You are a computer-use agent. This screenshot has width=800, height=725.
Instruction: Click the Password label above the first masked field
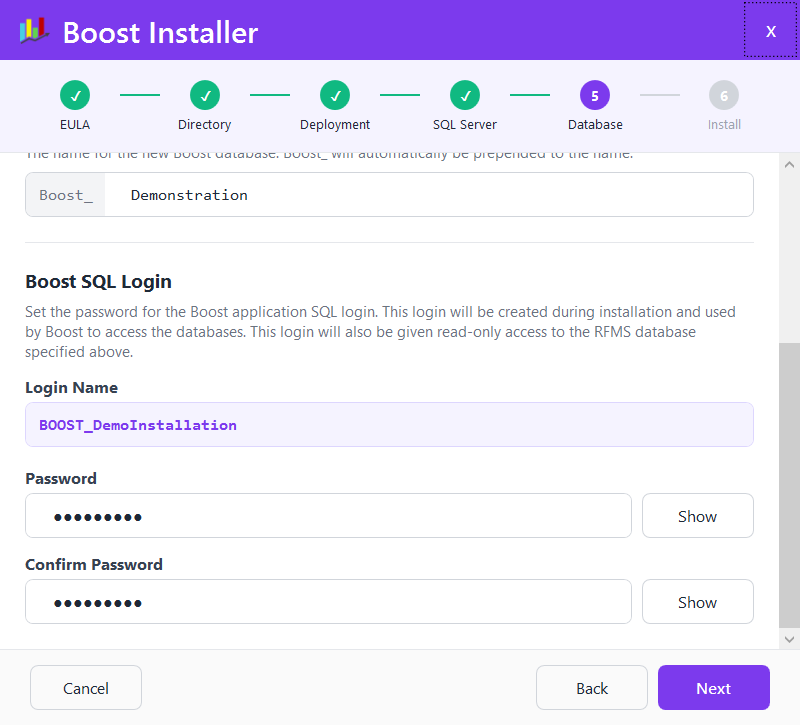tap(61, 479)
